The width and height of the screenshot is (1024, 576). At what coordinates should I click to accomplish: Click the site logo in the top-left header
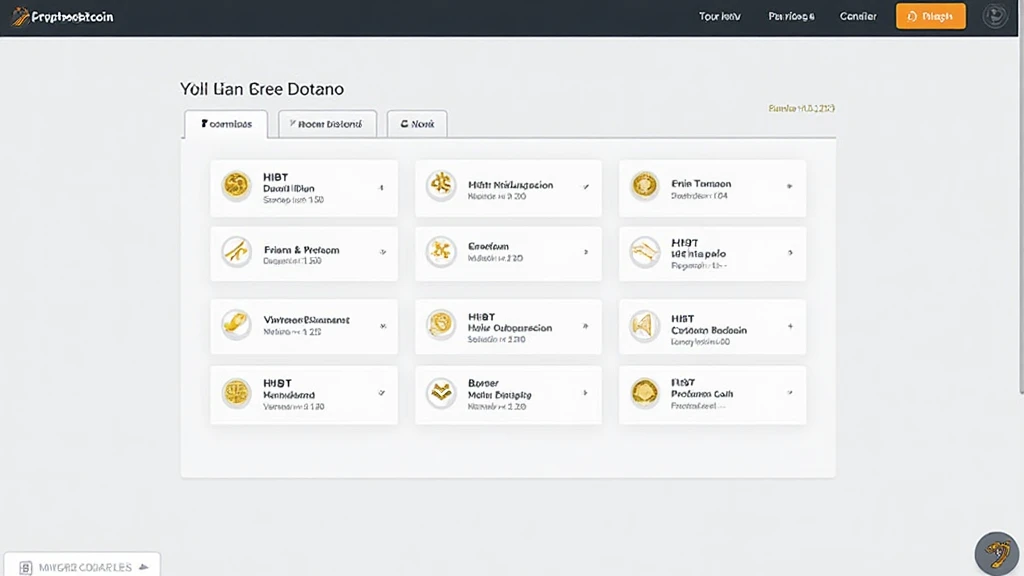pos(64,17)
